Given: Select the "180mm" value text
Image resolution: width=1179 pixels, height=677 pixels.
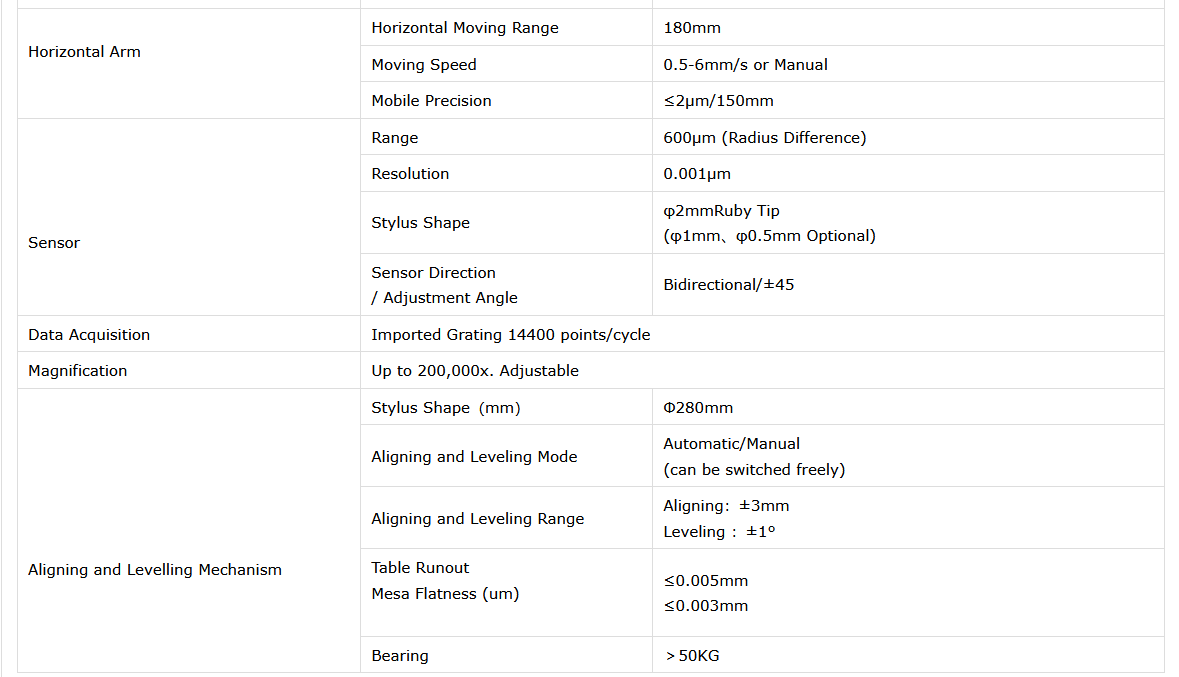Looking at the screenshot, I should coord(692,28).
